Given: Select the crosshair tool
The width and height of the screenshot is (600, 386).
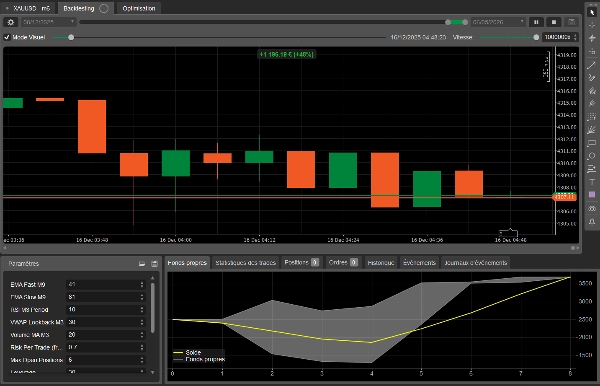Looking at the screenshot, I should point(592,25).
